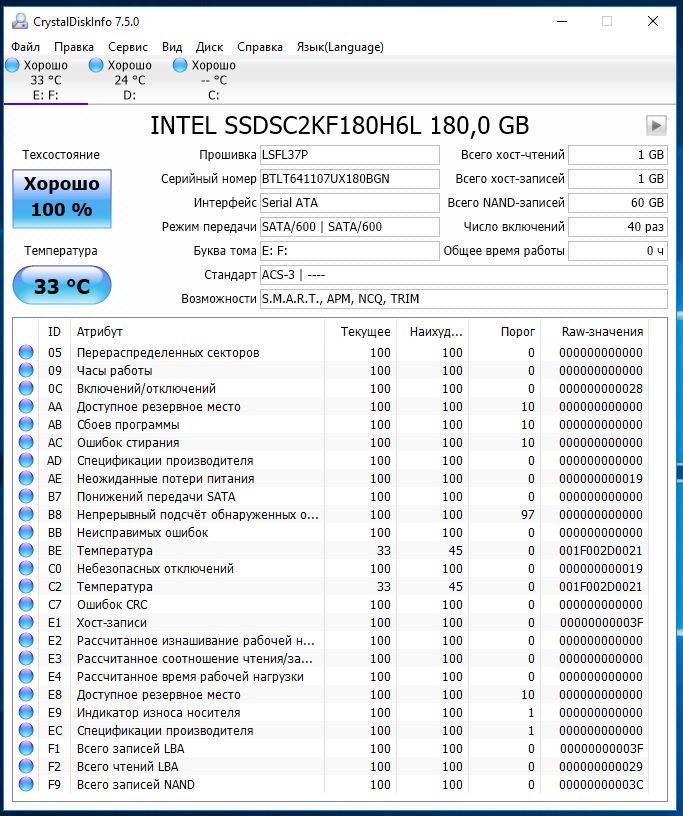Screen dimensions: 683x816
Task: Click status circle for attribute E9
Action: [x=26, y=712]
